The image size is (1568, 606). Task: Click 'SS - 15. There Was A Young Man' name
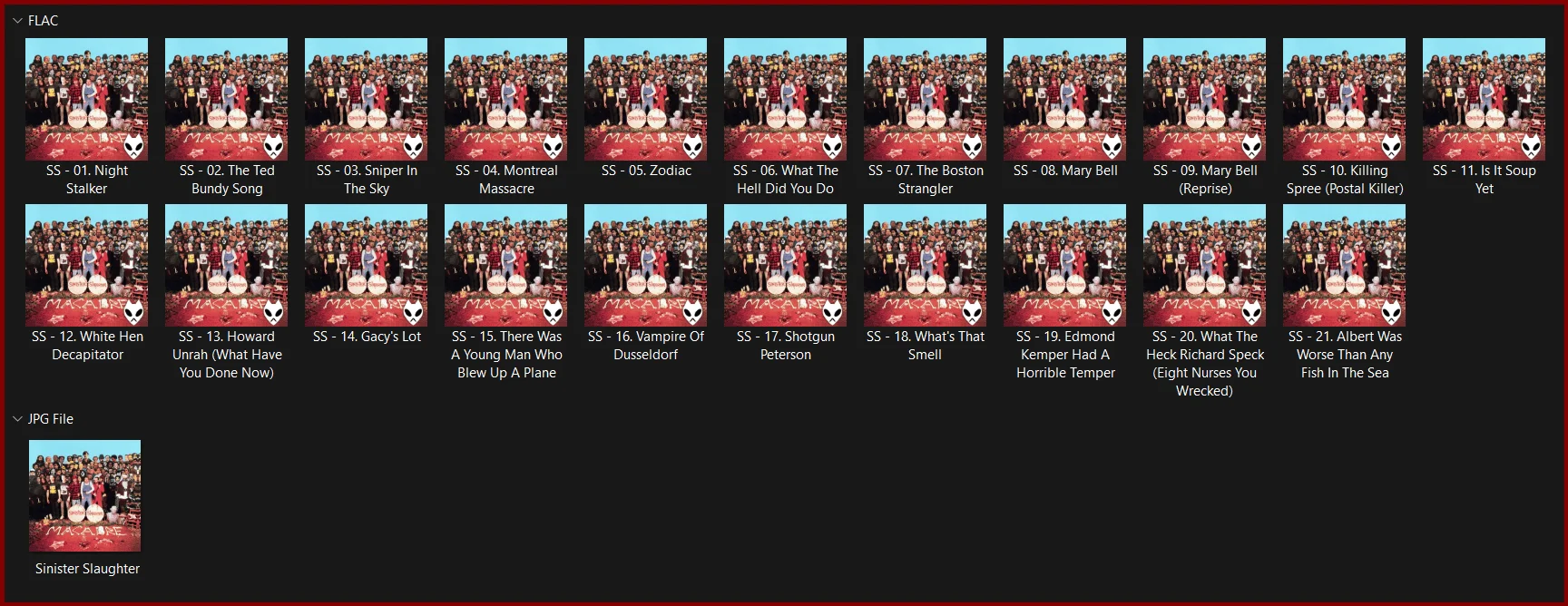point(506,355)
